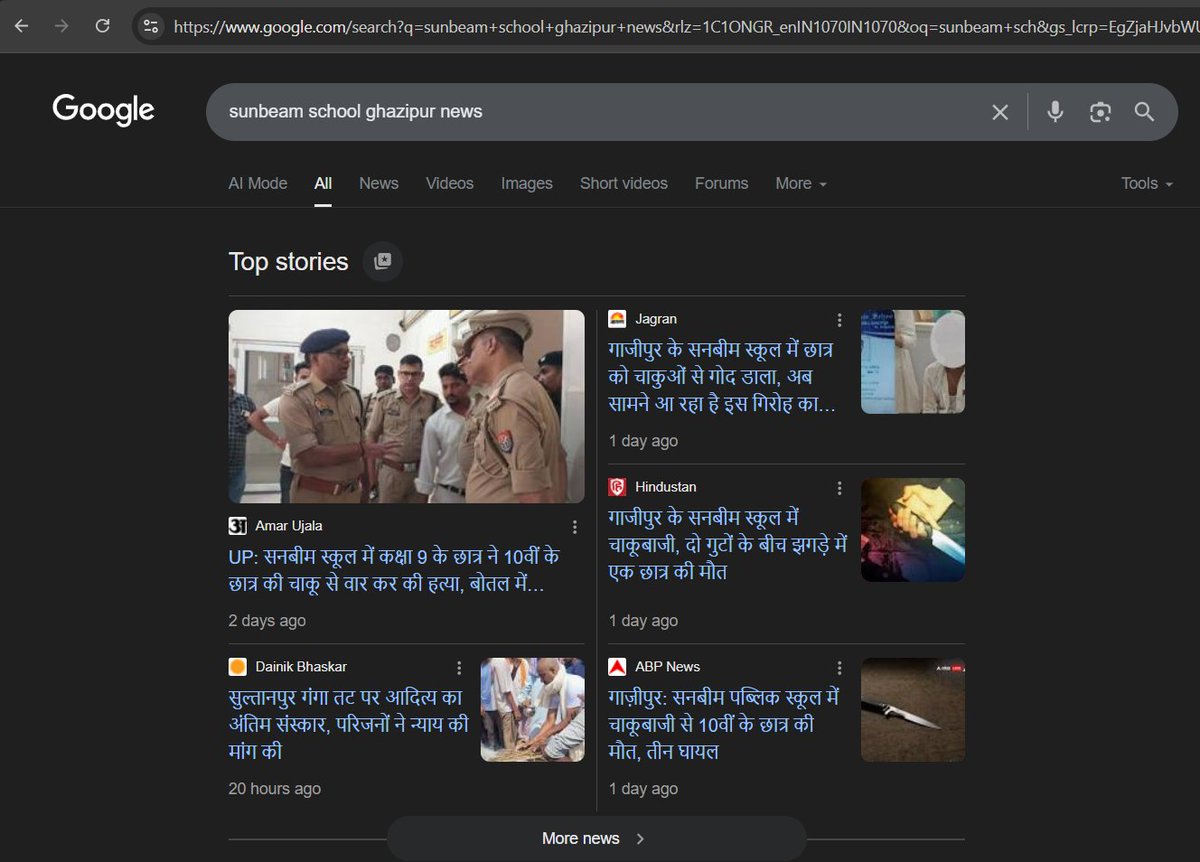Click the Hindustan source name
The height and width of the screenshot is (862, 1200).
(x=666, y=487)
